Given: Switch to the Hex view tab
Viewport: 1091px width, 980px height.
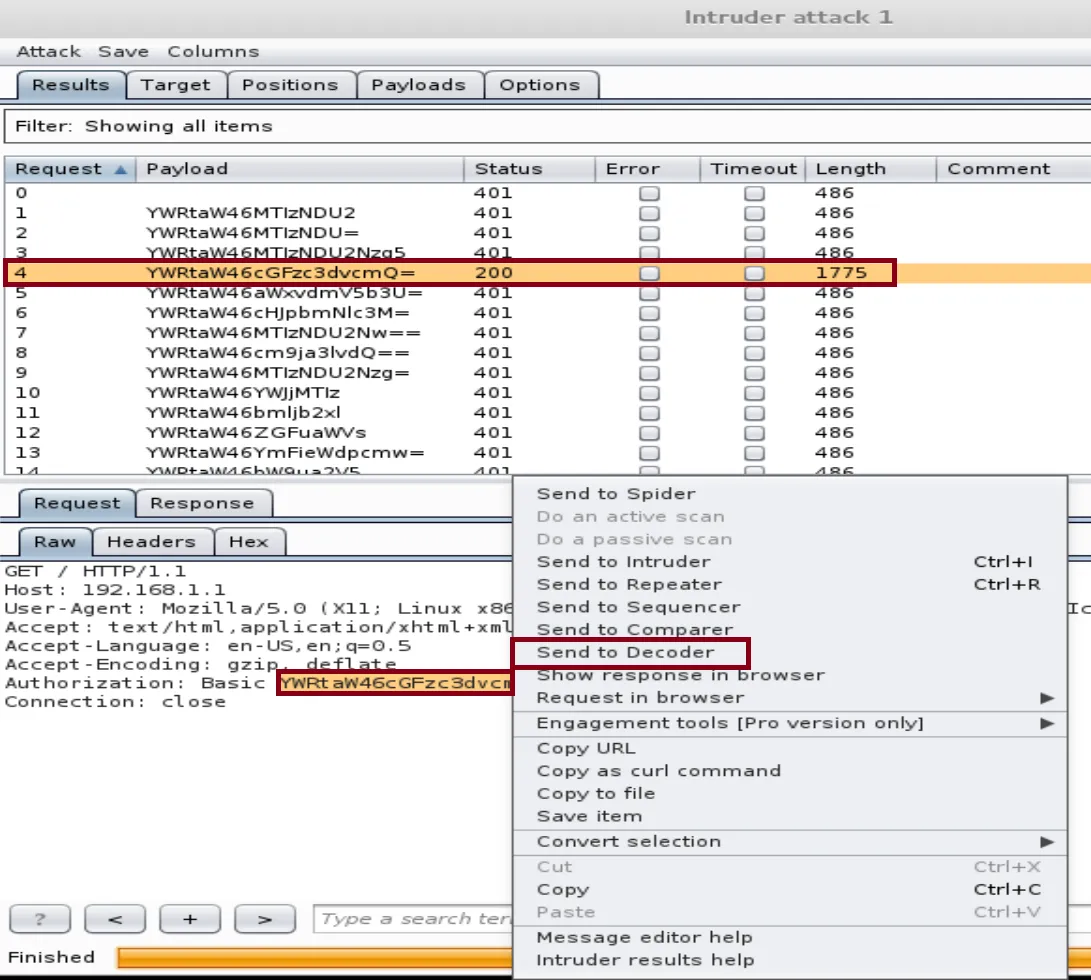Looking at the screenshot, I should click(x=249, y=542).
